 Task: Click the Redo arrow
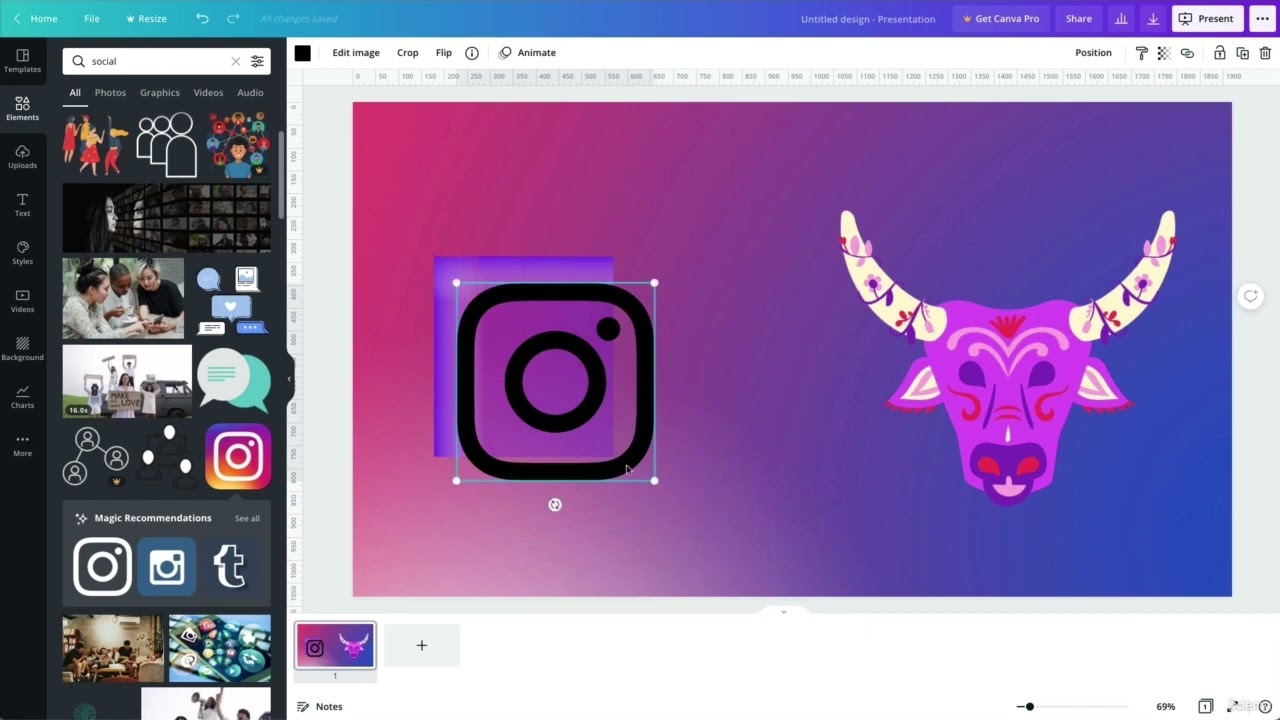pos(233,18)
